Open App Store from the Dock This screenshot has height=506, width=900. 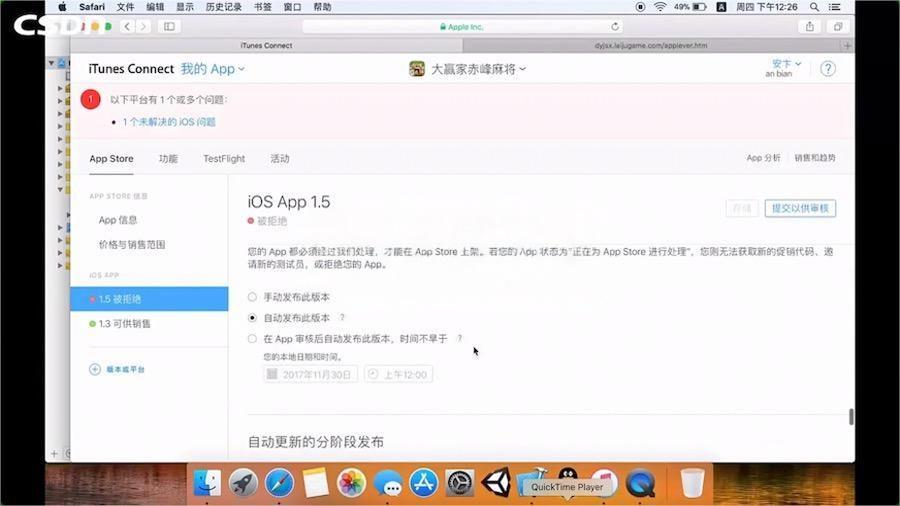(424, 482)
